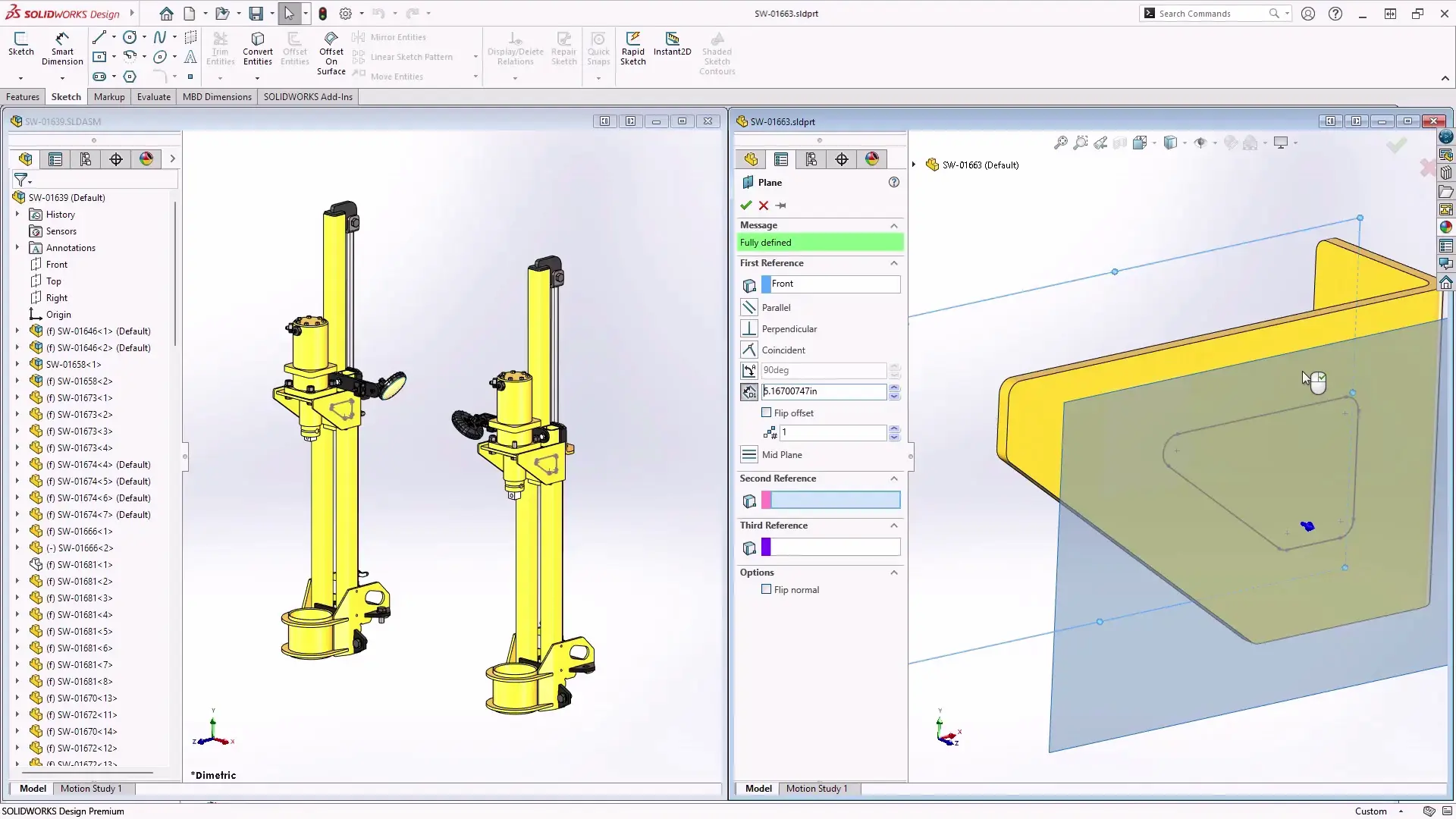1456x819 pixels.
Task: Collapse the First Reference section
Action: coord(894,263)
